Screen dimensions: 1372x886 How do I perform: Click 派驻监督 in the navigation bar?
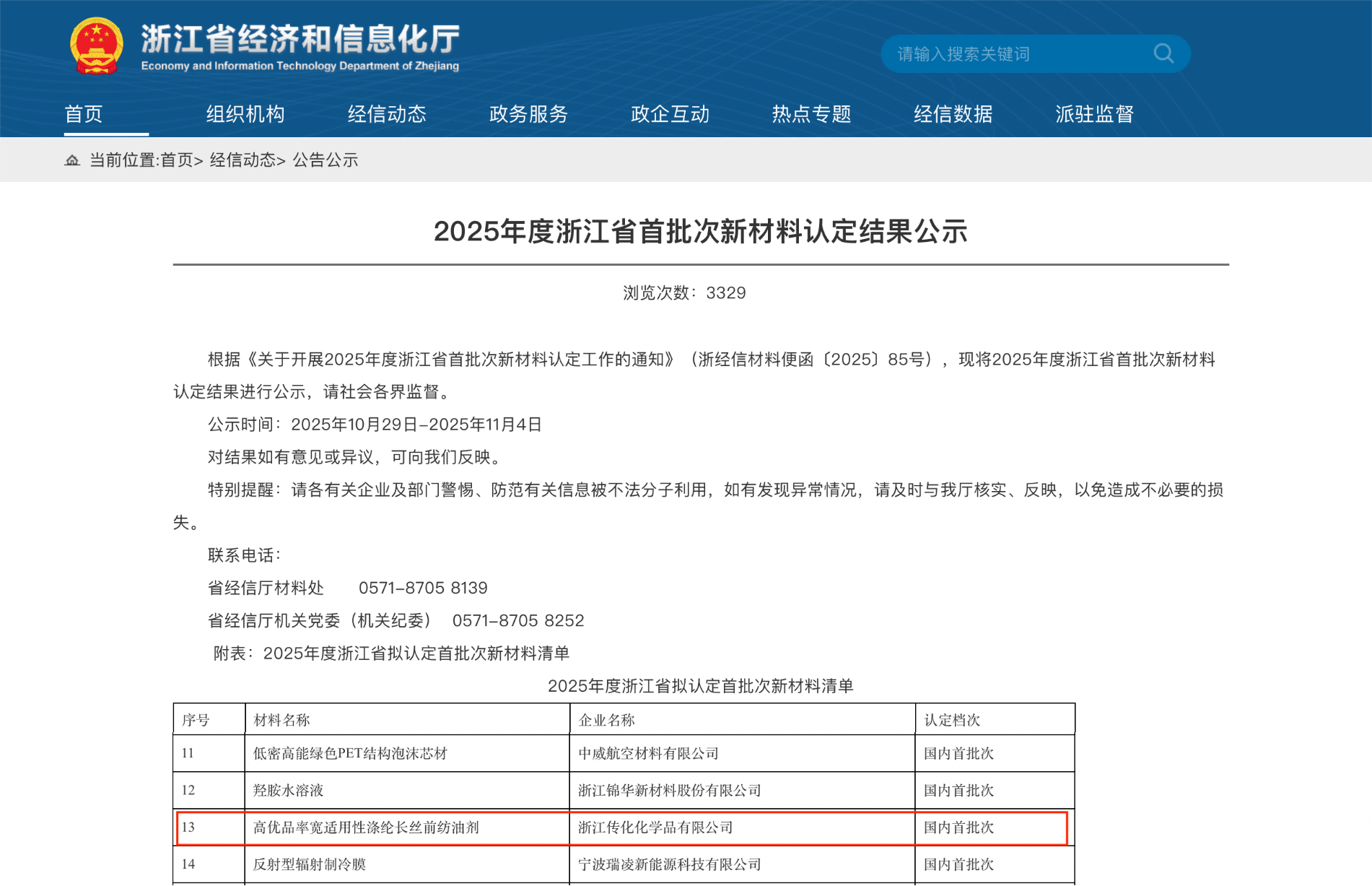[x=1094, y=114]
